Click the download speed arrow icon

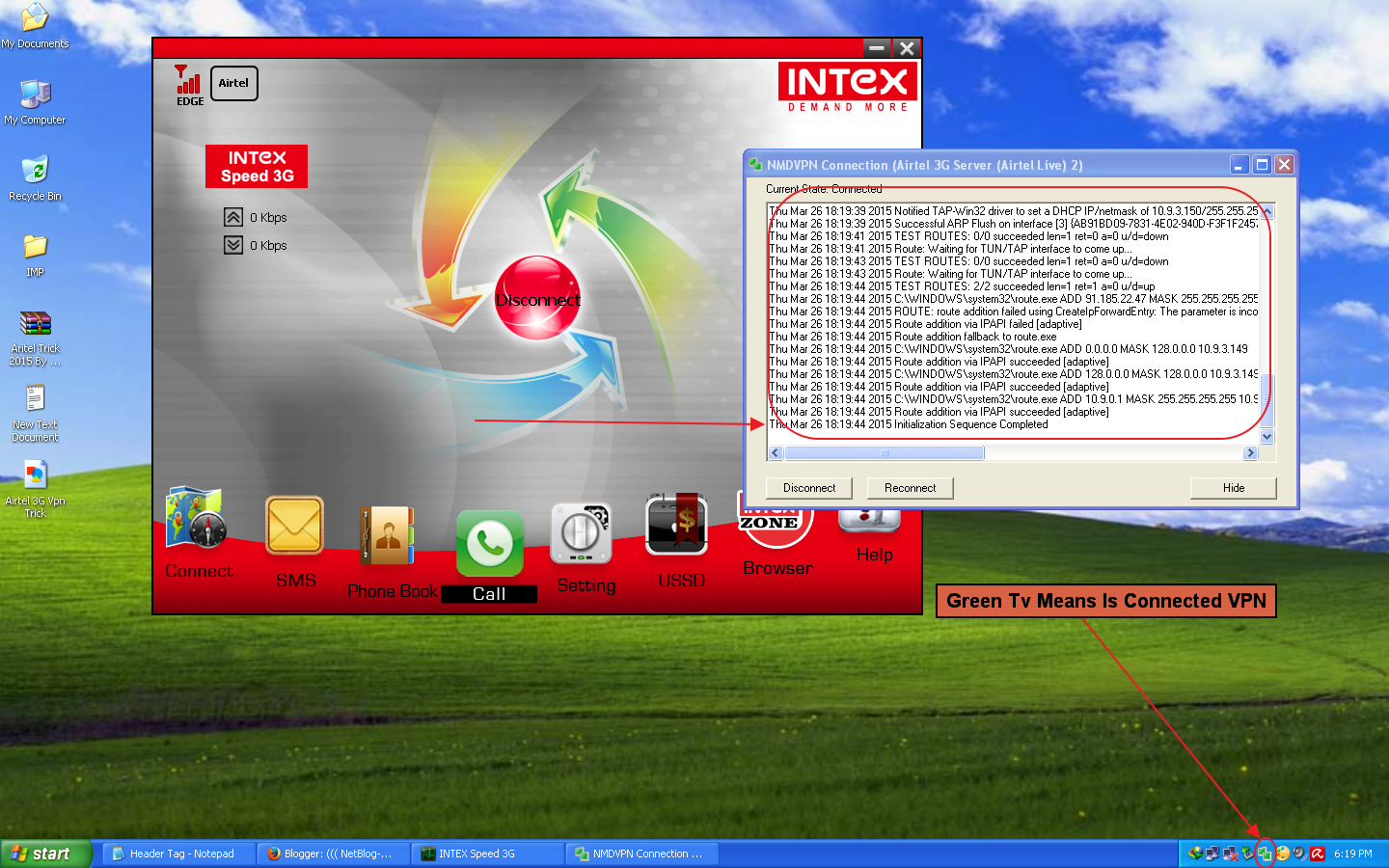(x=233, y=245)
